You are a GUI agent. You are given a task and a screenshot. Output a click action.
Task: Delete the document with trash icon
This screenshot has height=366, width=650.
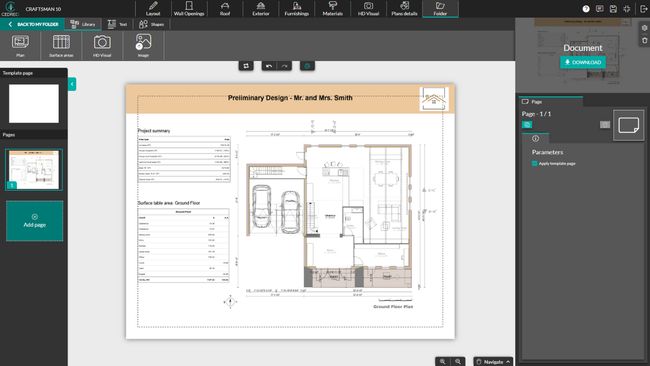(x=645, y=40)
